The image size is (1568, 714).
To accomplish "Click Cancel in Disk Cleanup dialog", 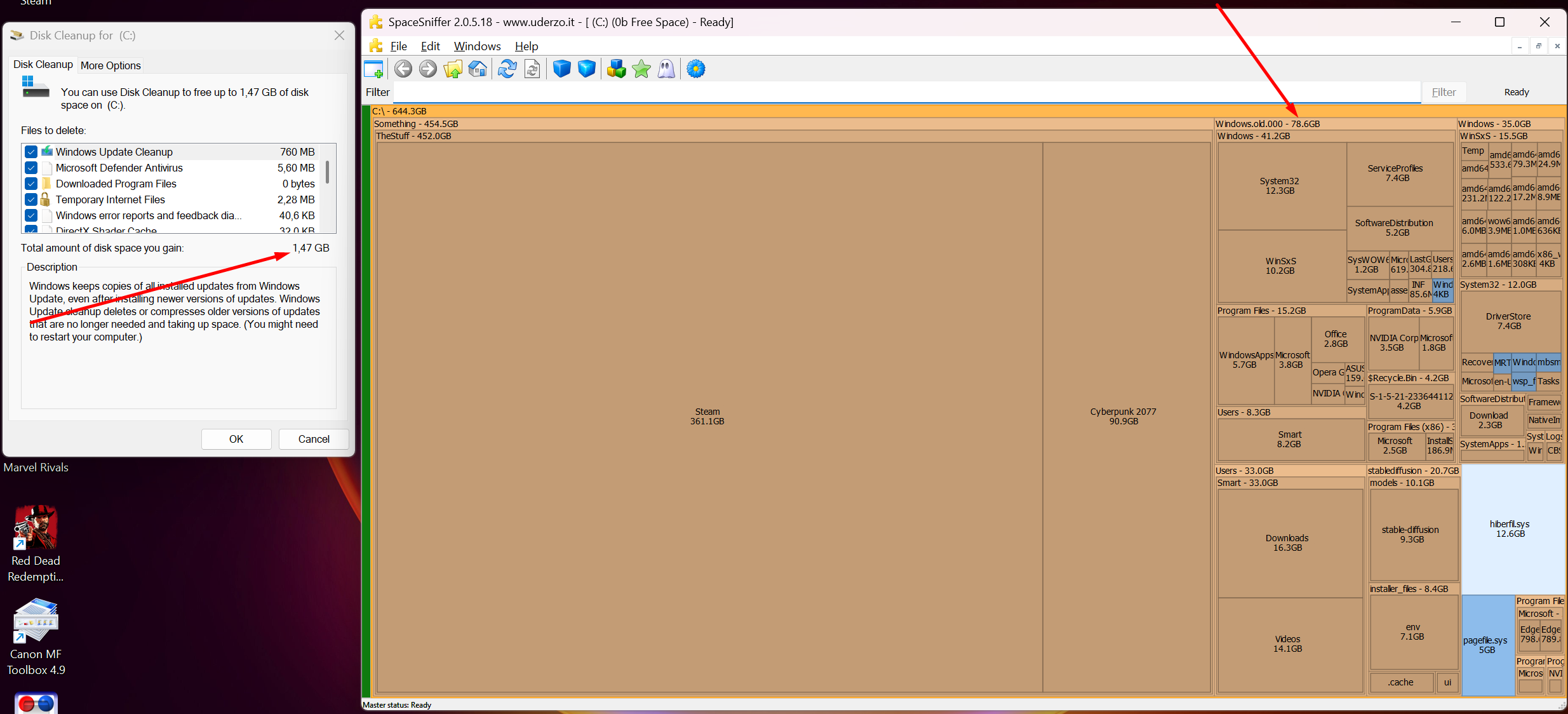I will (x=314, y=439).
